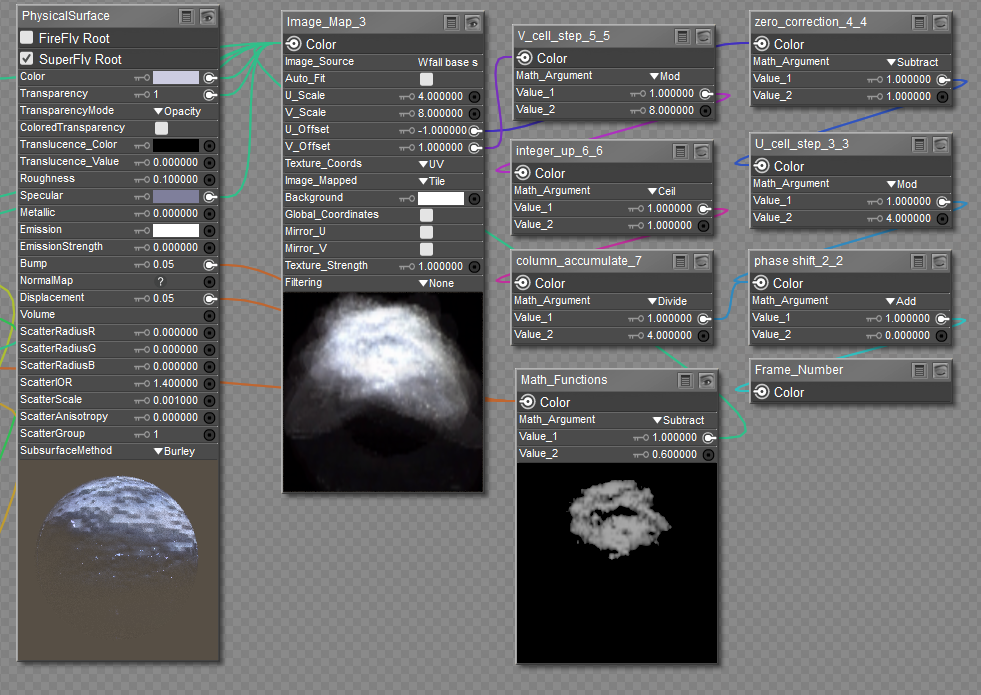
Task: Open Image_Map_3 node options menu icon
Action: 452,23
